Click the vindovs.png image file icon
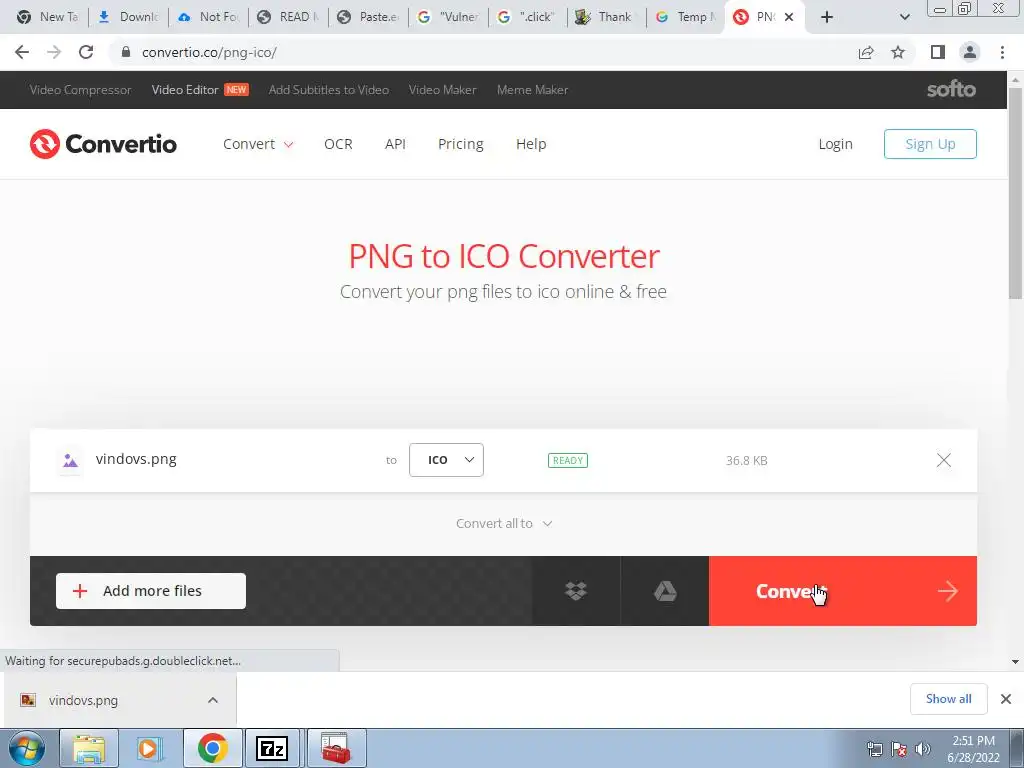The width and height of the screenshot is (1024, 768). [x=71, y=460]
